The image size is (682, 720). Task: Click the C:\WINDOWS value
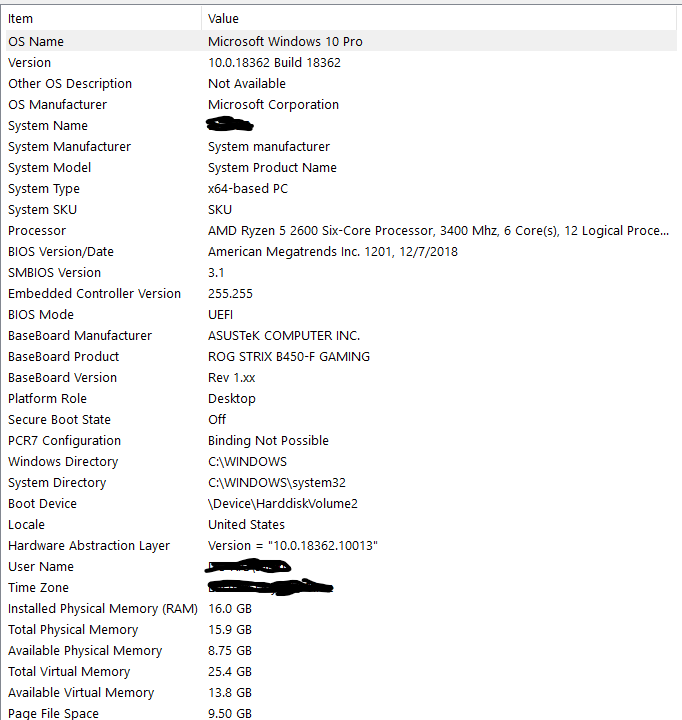pyautogui.click(x=247, y=462)
